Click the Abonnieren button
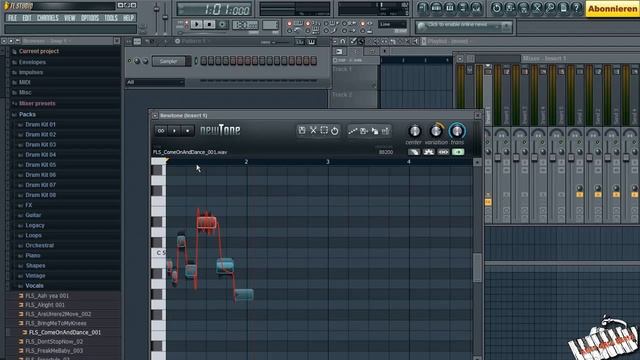Viewport: 640px width, 360px height. [613, 9]
